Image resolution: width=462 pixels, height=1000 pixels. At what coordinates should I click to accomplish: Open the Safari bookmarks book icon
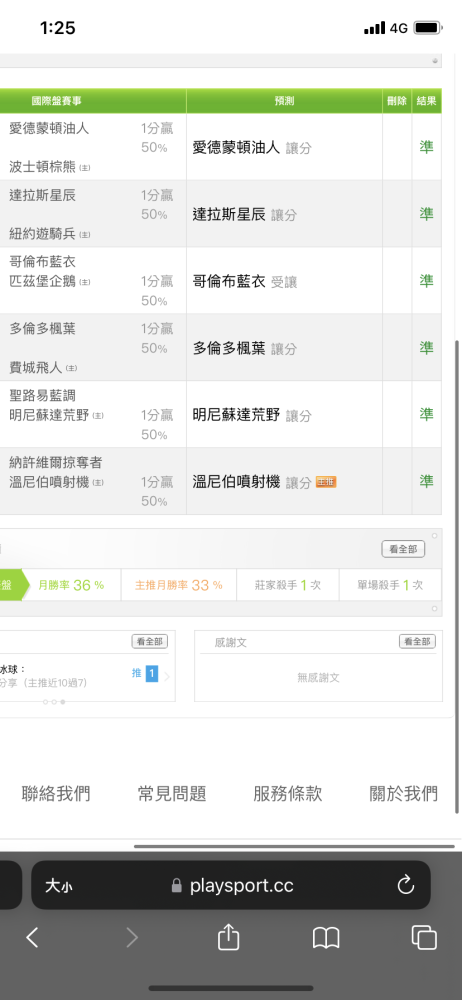326,938
